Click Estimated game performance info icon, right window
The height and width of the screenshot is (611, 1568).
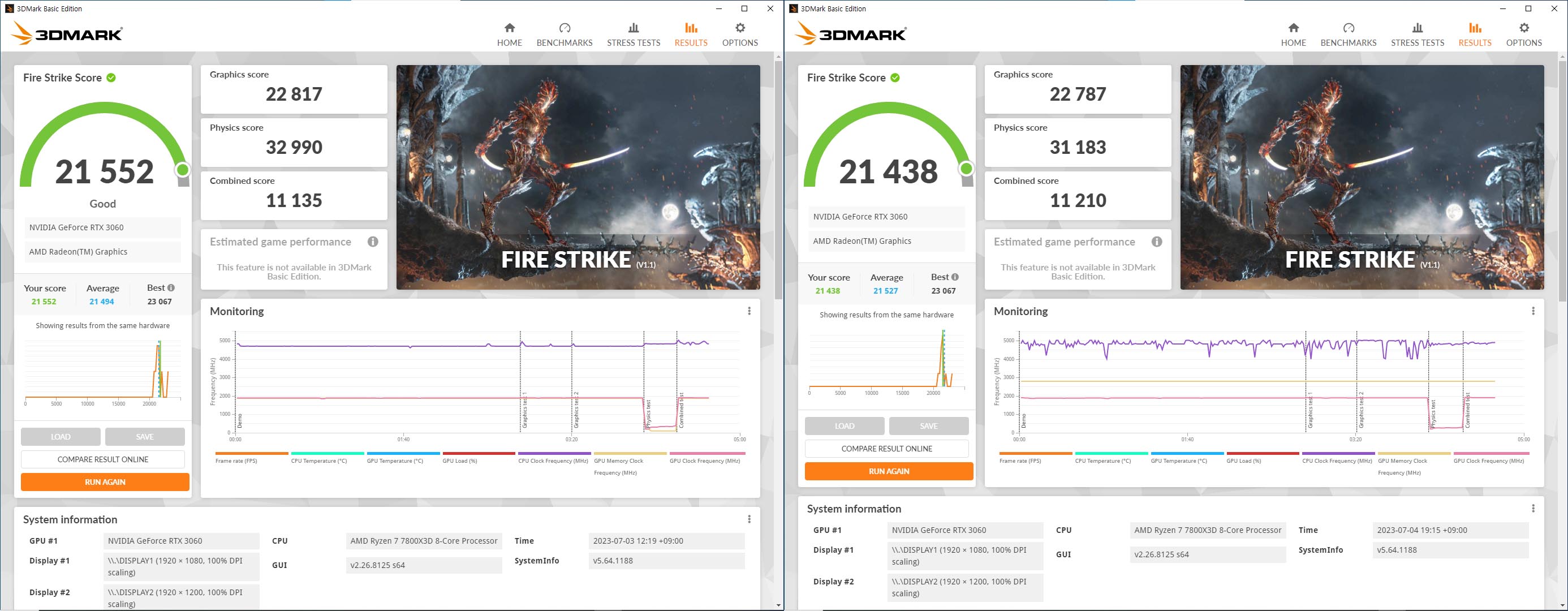[1157, 242]
